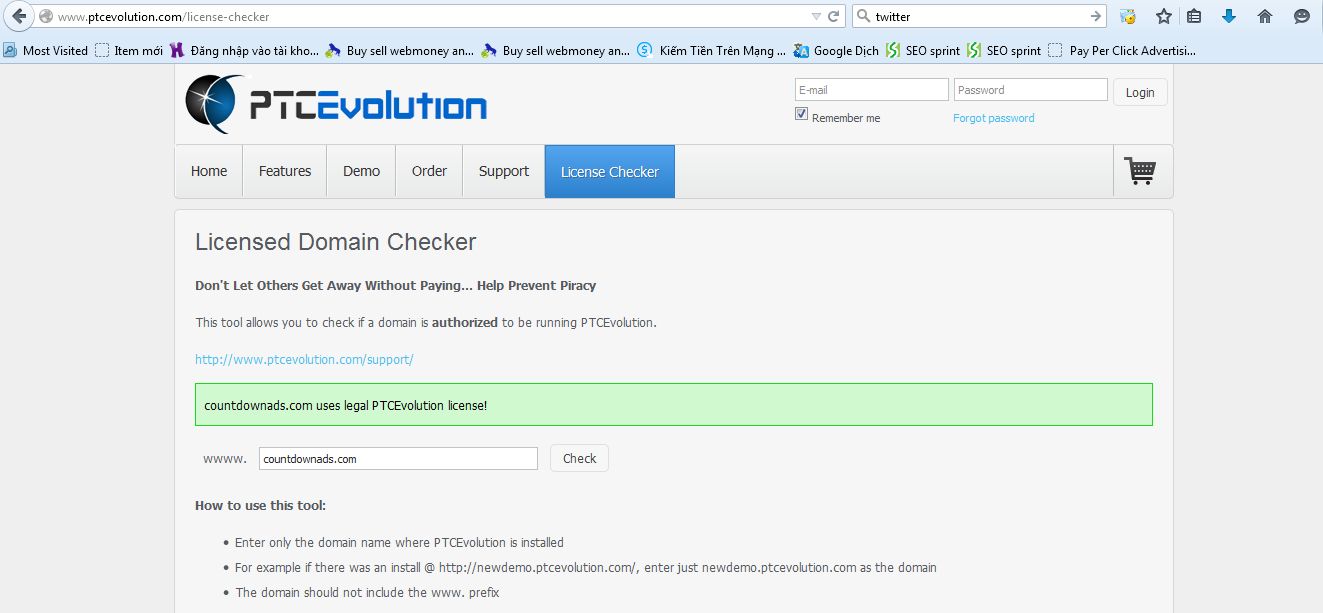The width and height of the screenshot is (1323, 613).
Task: Select the License Checker tab
Action: point(610,171)
